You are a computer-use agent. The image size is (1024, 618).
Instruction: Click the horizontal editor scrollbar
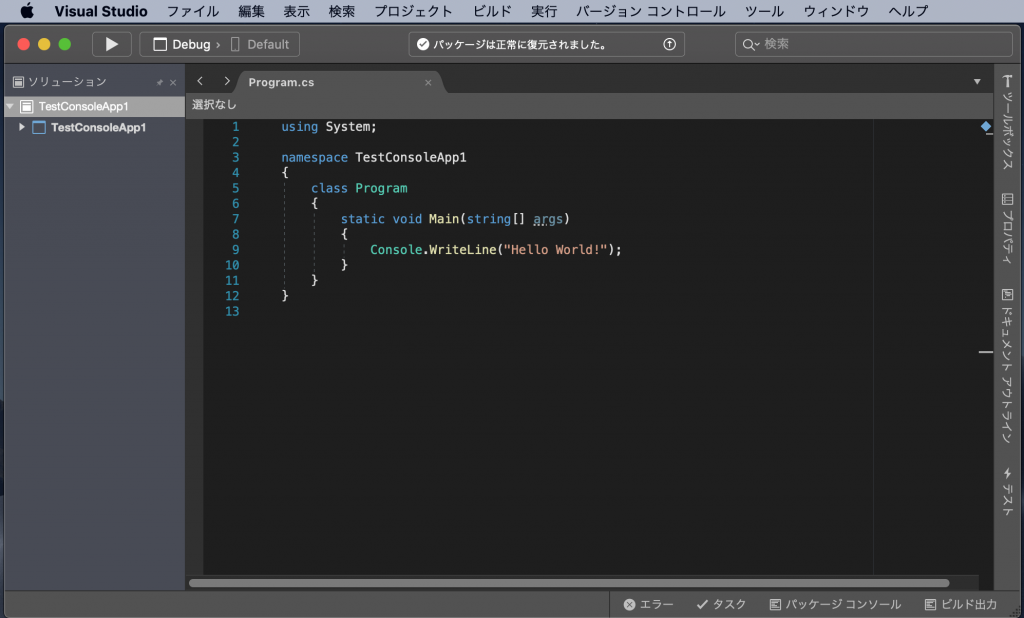pyautogui.click(x=569, y=583)
